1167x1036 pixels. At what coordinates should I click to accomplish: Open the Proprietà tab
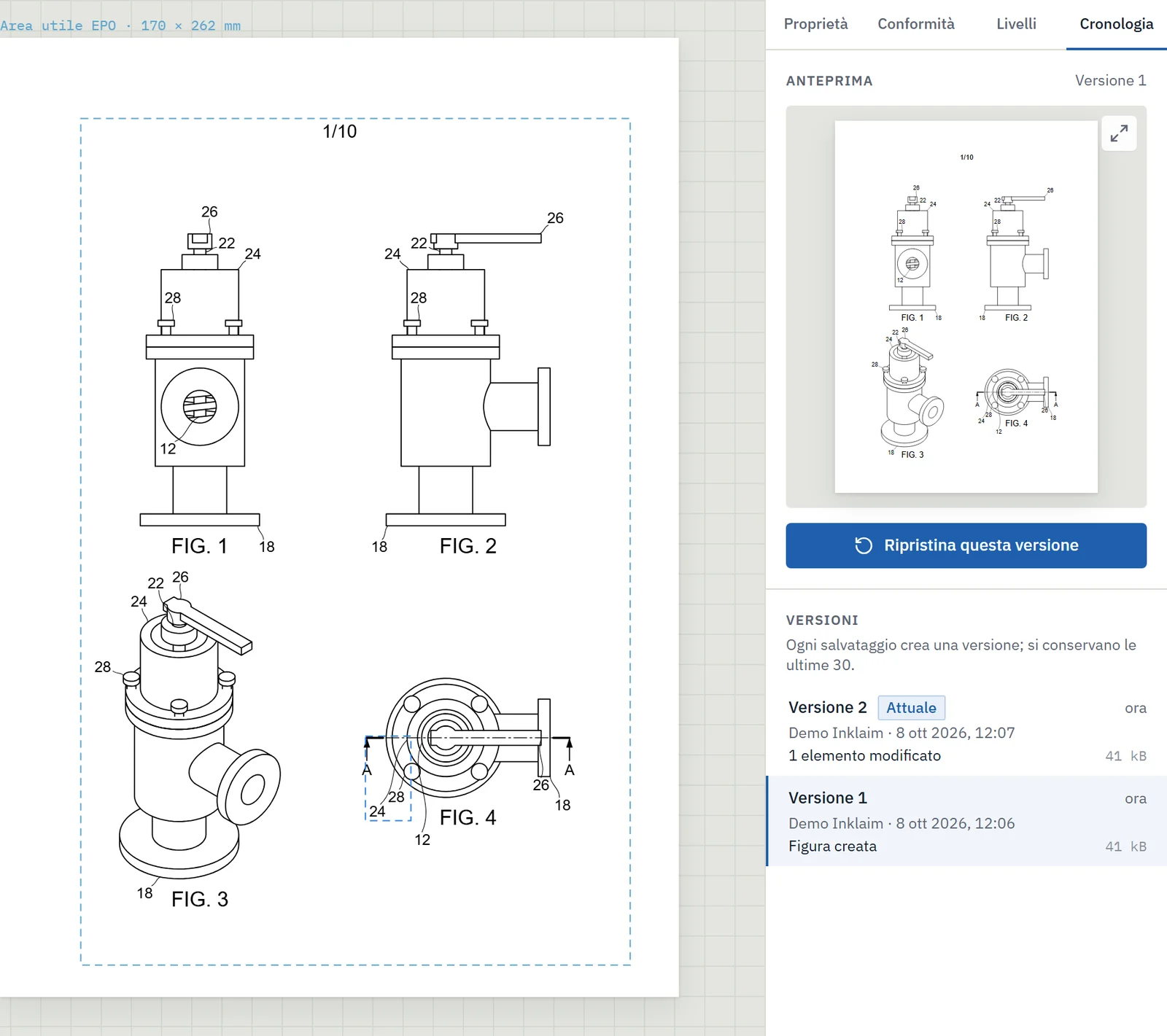[815, 24]
